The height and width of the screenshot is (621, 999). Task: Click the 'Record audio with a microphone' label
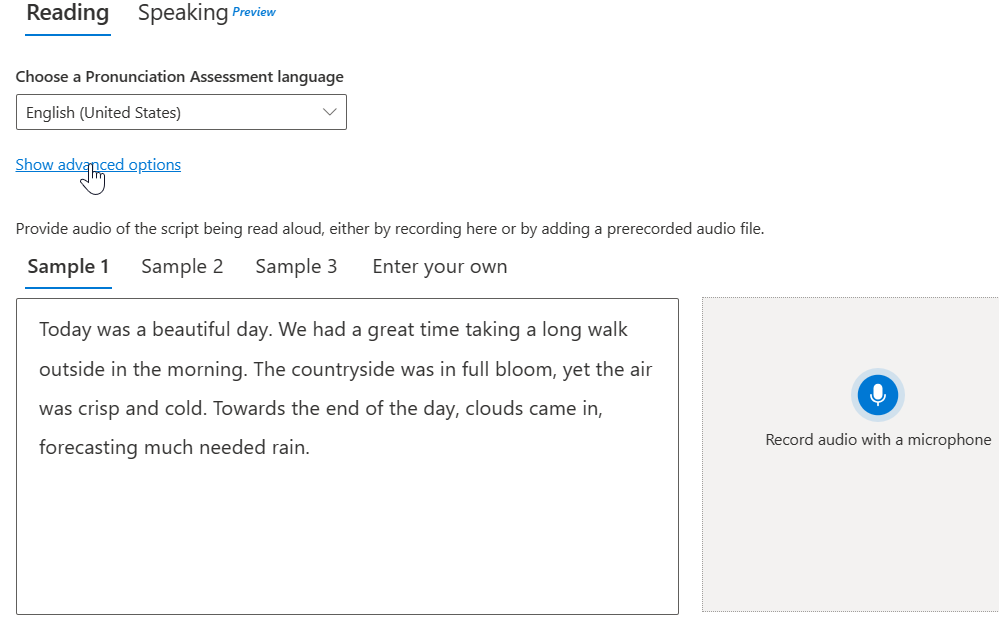(877, 440)
